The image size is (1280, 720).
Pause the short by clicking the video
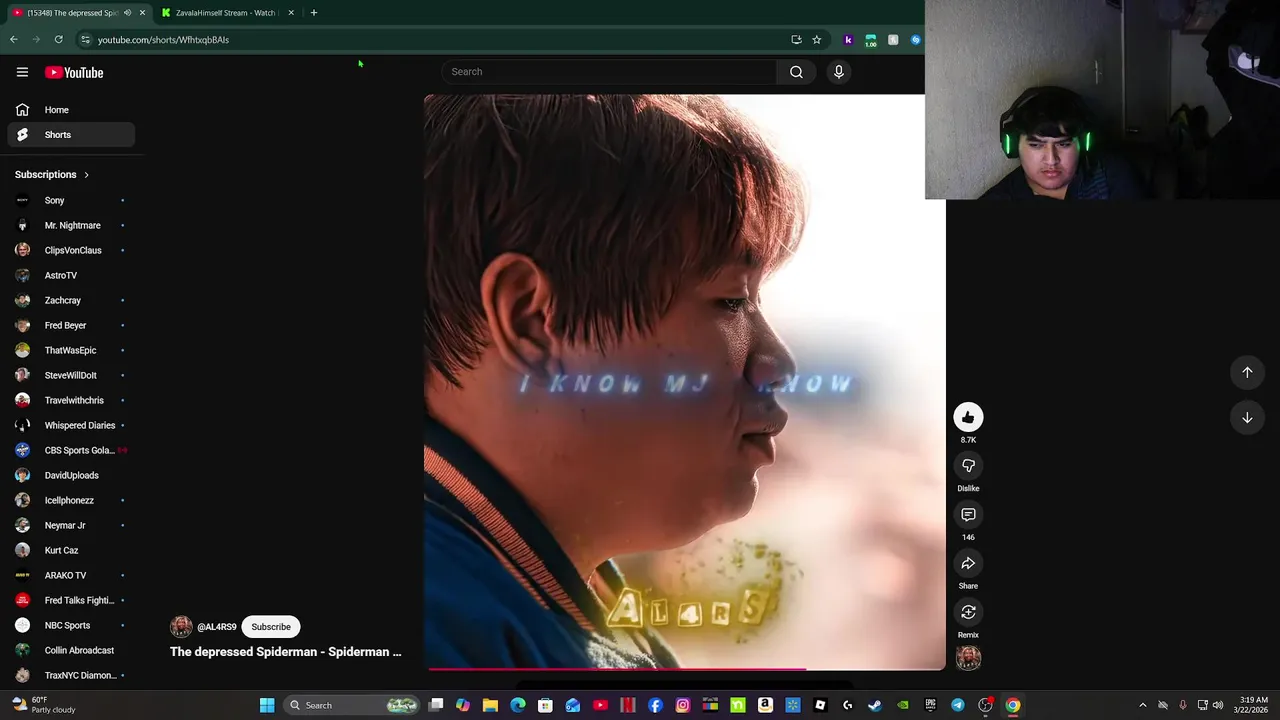coord(684,380)
